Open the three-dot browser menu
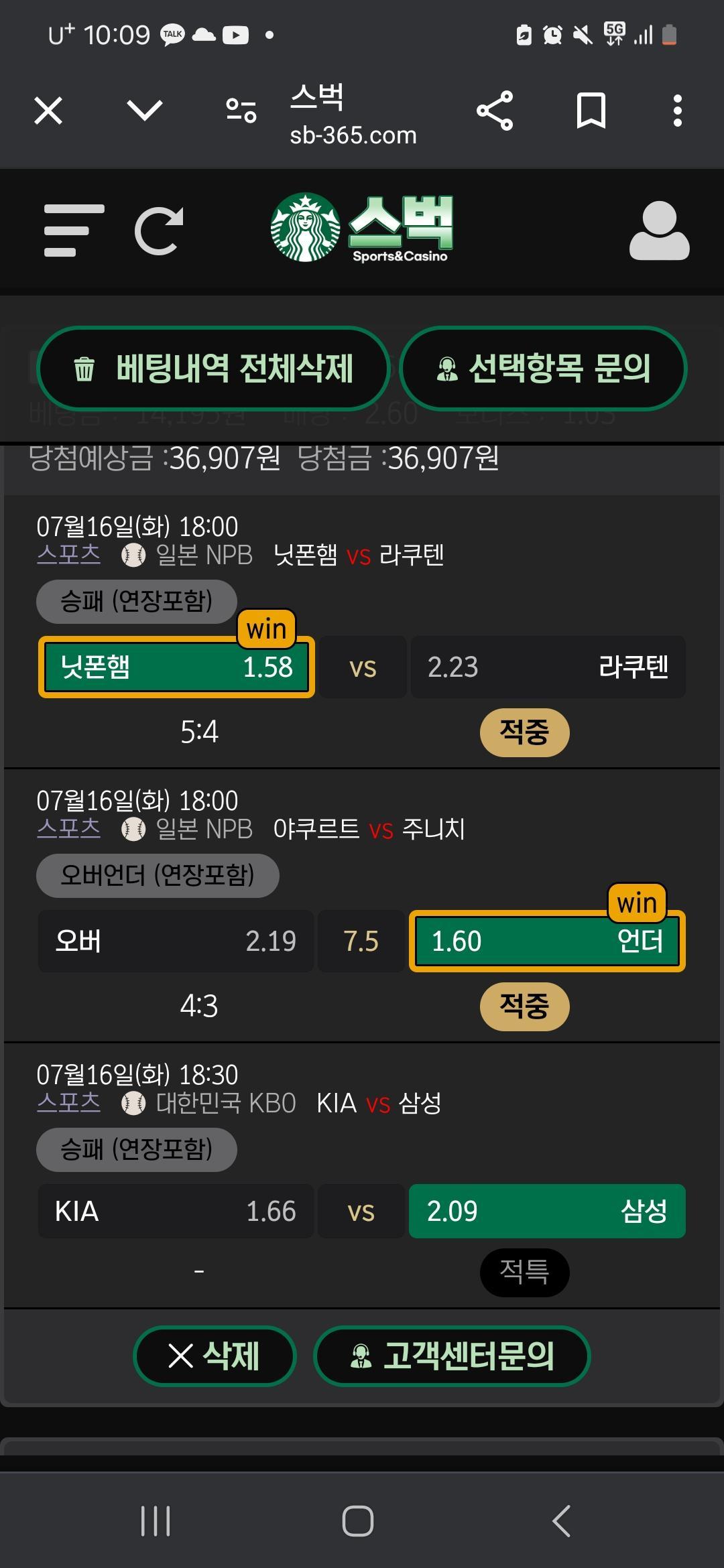The width and height of the screenshot is (724, 1568). coord(677,111)
